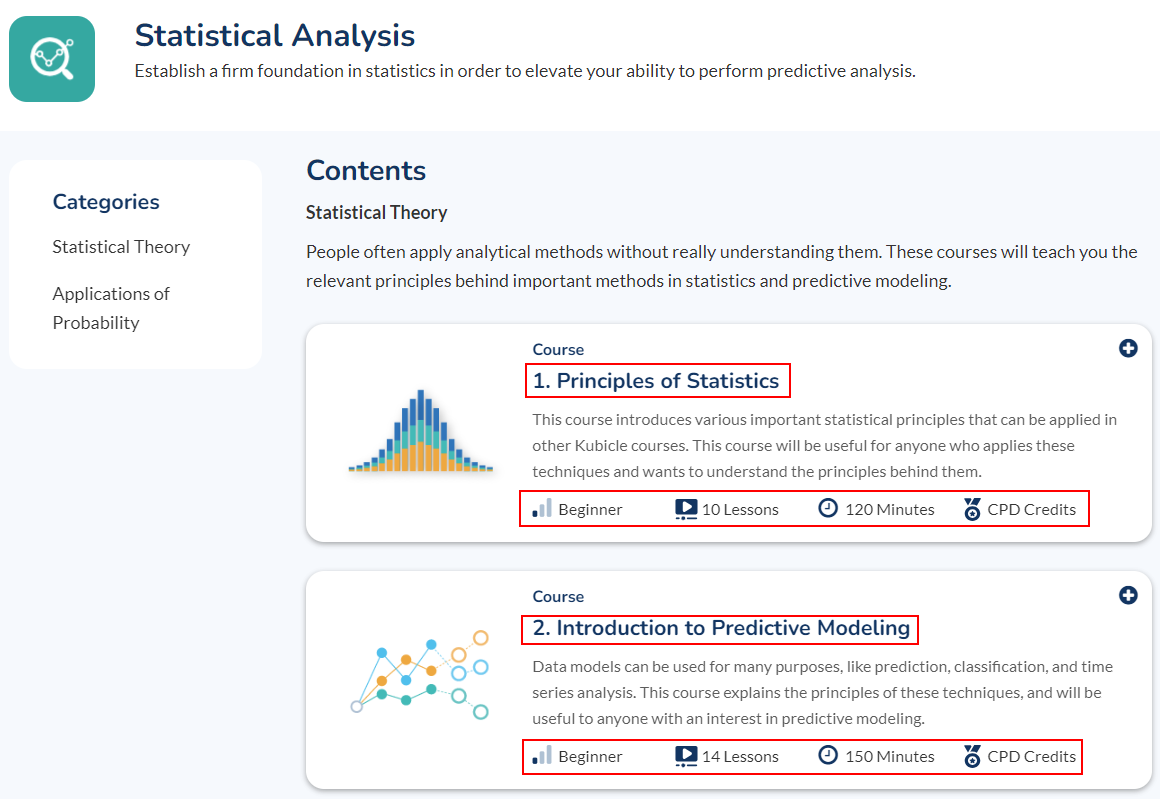Viewport: 1160px width, 799px height.
Task: Select the Statistical Theory category
Action: (121, 247)
